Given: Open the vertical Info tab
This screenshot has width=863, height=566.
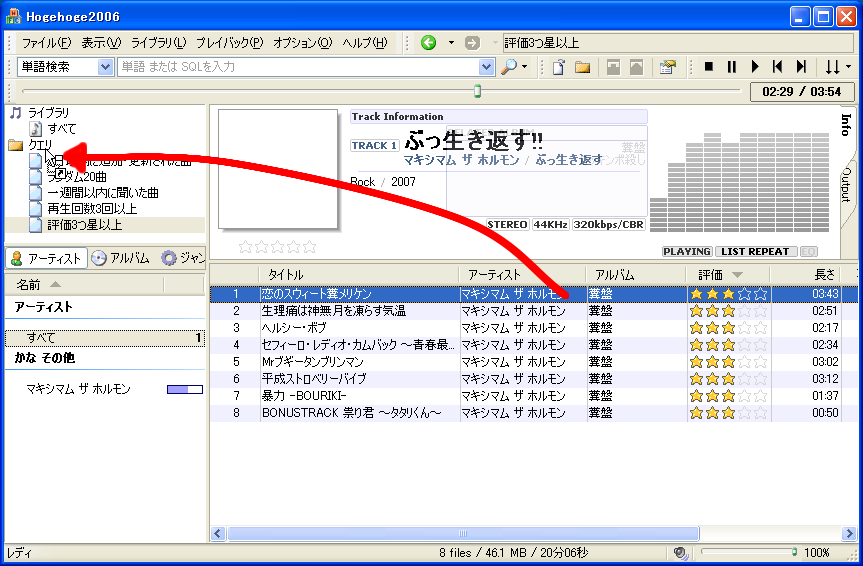Looking at the screenshot, I should (x=846, y=124).
